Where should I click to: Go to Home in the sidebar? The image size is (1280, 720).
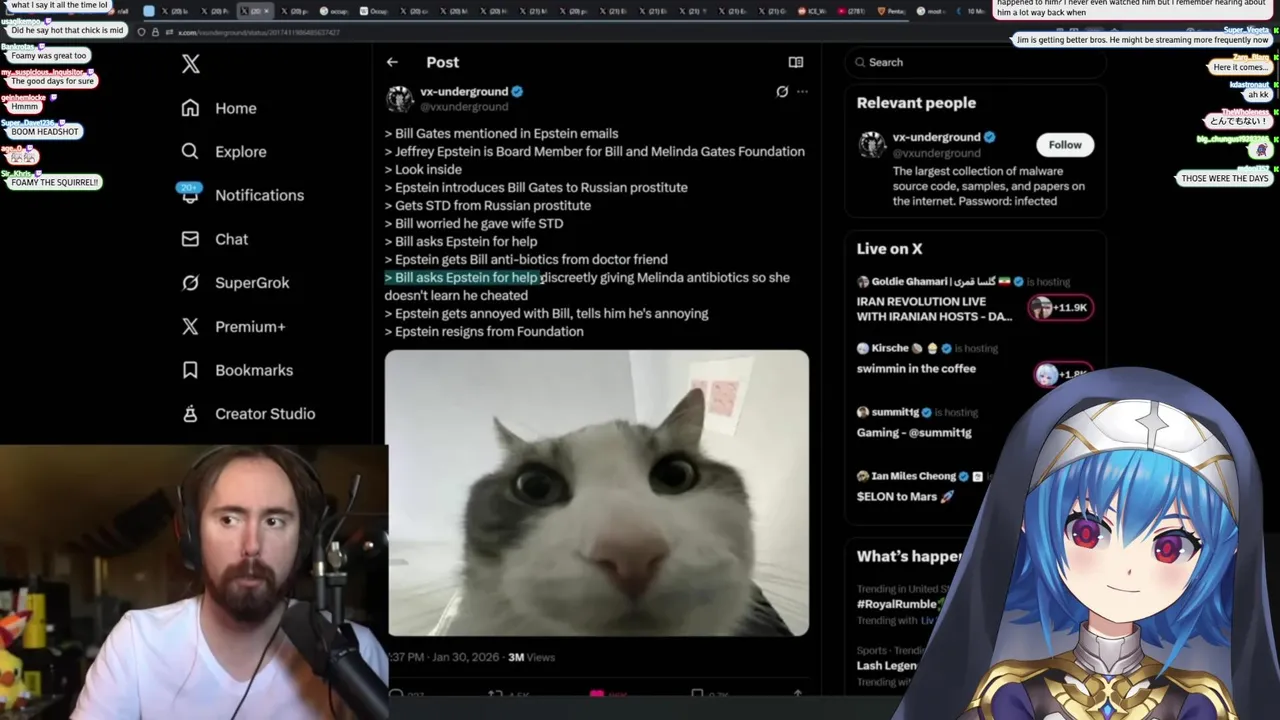(x=219, y=108)
